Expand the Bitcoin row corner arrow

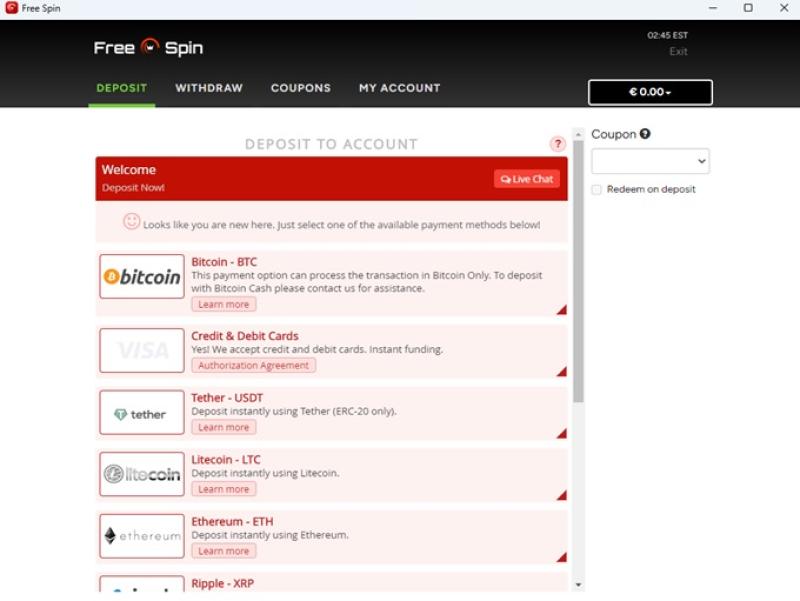(561, 310)
